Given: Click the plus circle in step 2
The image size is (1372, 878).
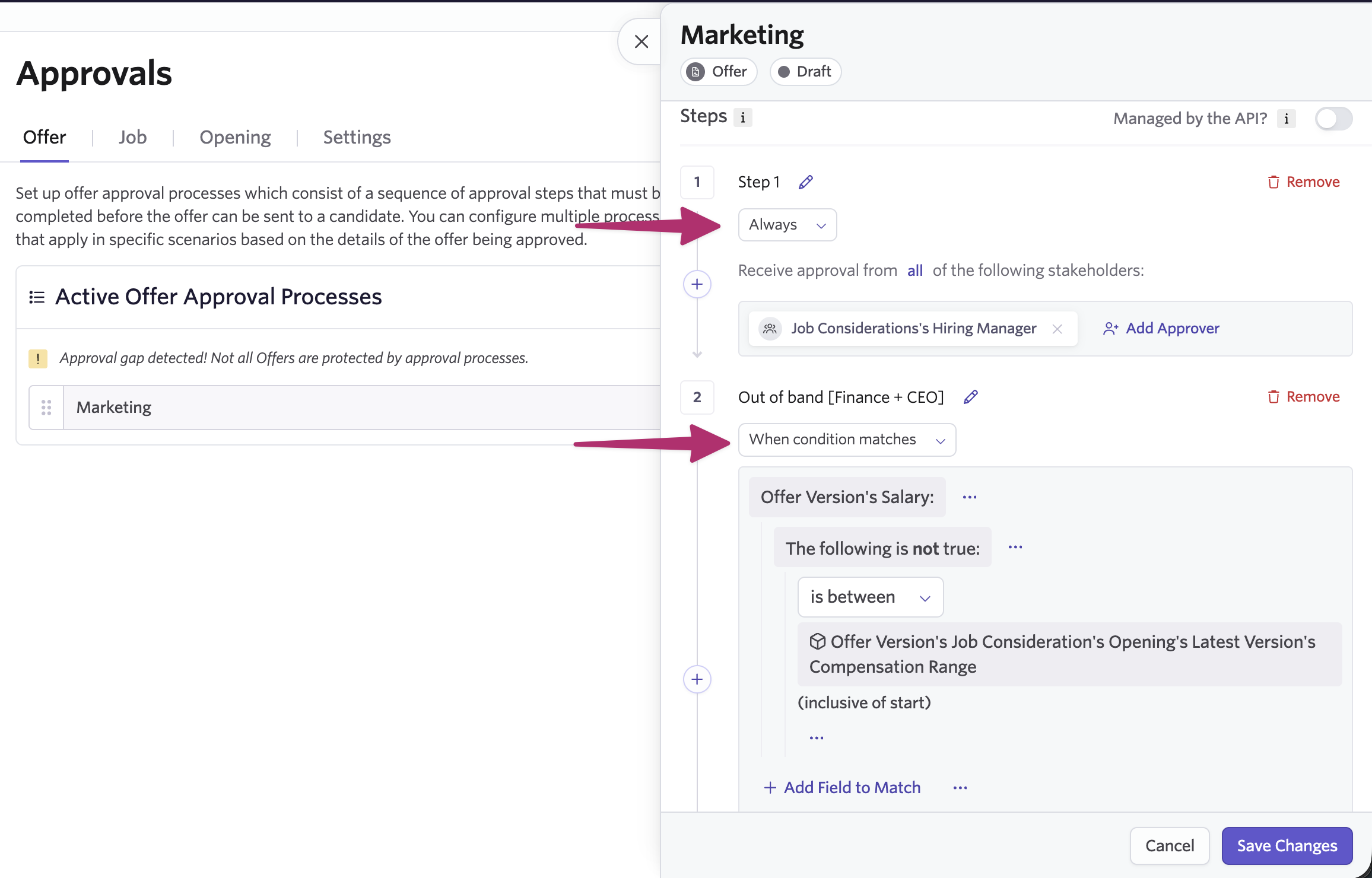Looking at the screenshot, I should 697,679.
